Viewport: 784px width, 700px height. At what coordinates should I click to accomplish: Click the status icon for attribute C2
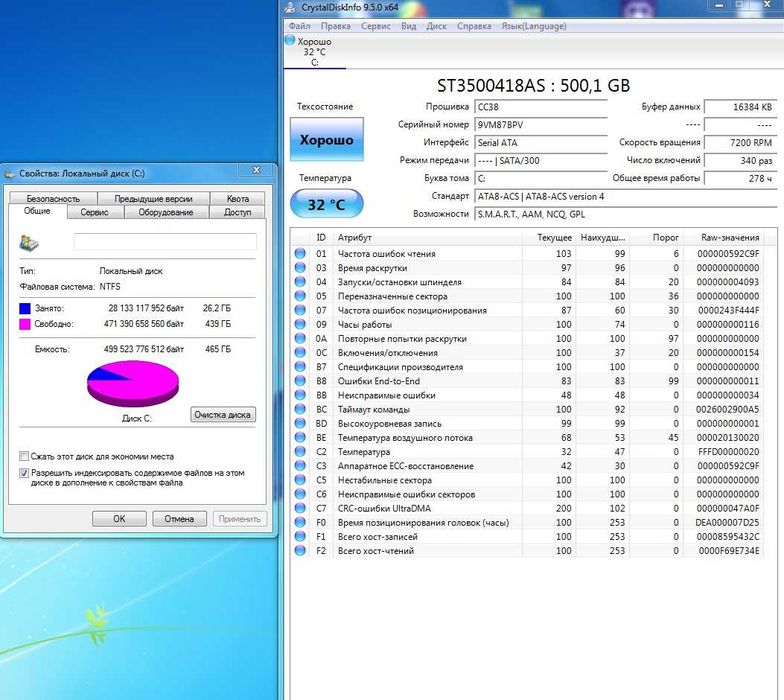click(x=300, y=452)
